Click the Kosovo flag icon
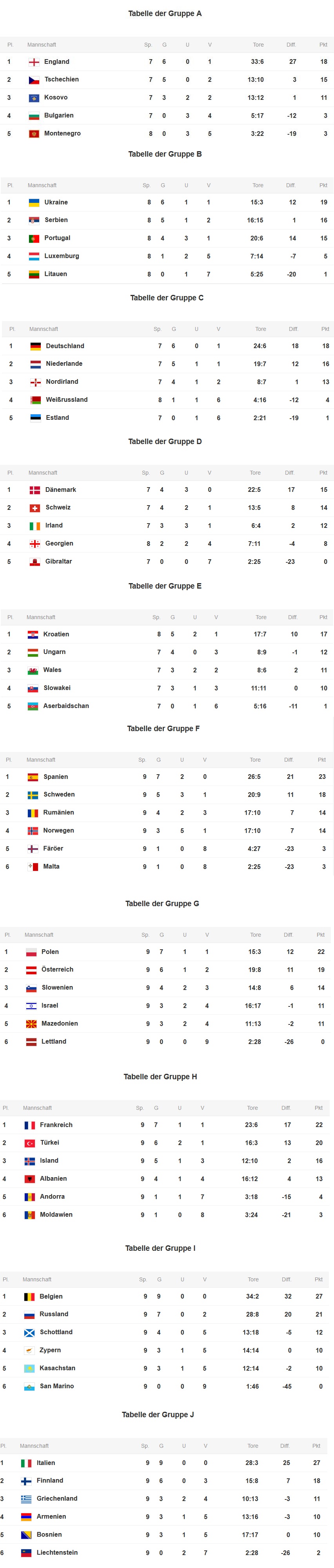This screenshot has width=334, height=1568. pyautogui.click(x=34, y=98)
